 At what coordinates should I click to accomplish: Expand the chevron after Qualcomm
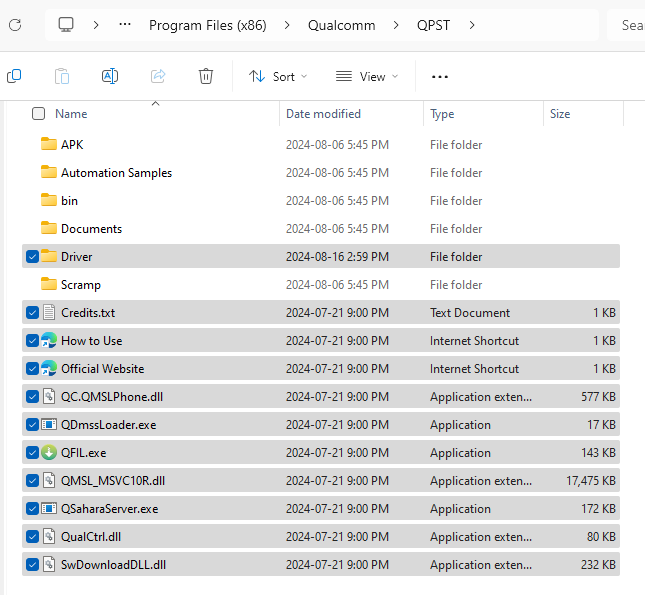coord(396,25)
